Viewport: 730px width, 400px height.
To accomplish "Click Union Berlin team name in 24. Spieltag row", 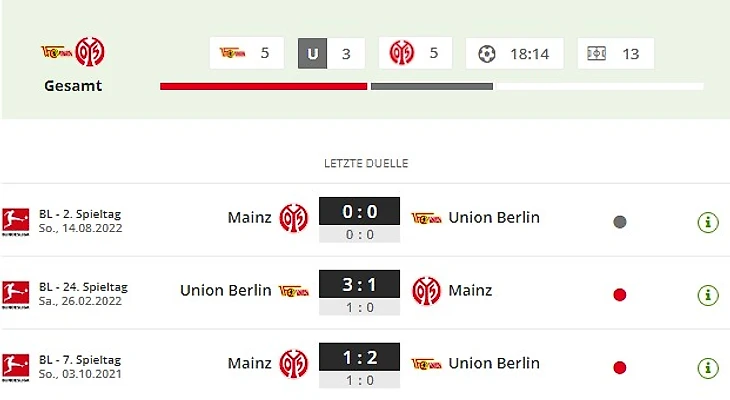I will (x=226, y=290).
